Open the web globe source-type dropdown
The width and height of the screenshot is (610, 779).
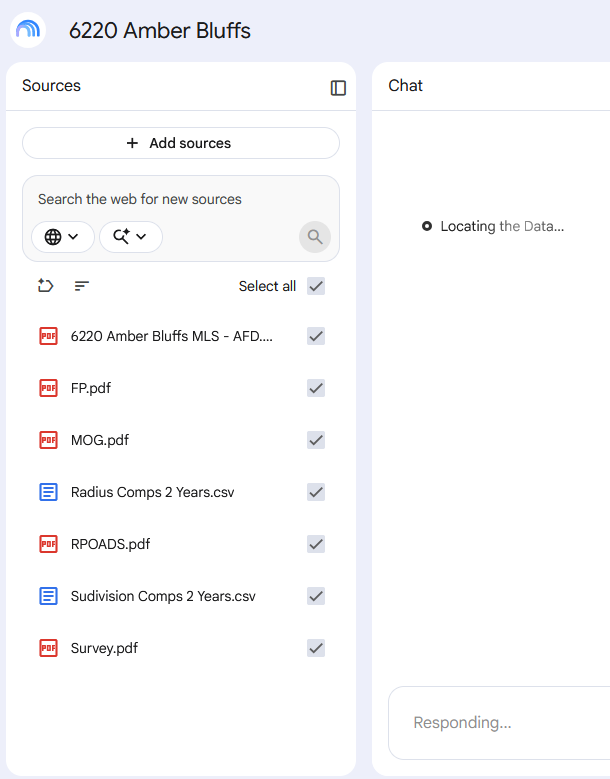[x=63, y=237]
